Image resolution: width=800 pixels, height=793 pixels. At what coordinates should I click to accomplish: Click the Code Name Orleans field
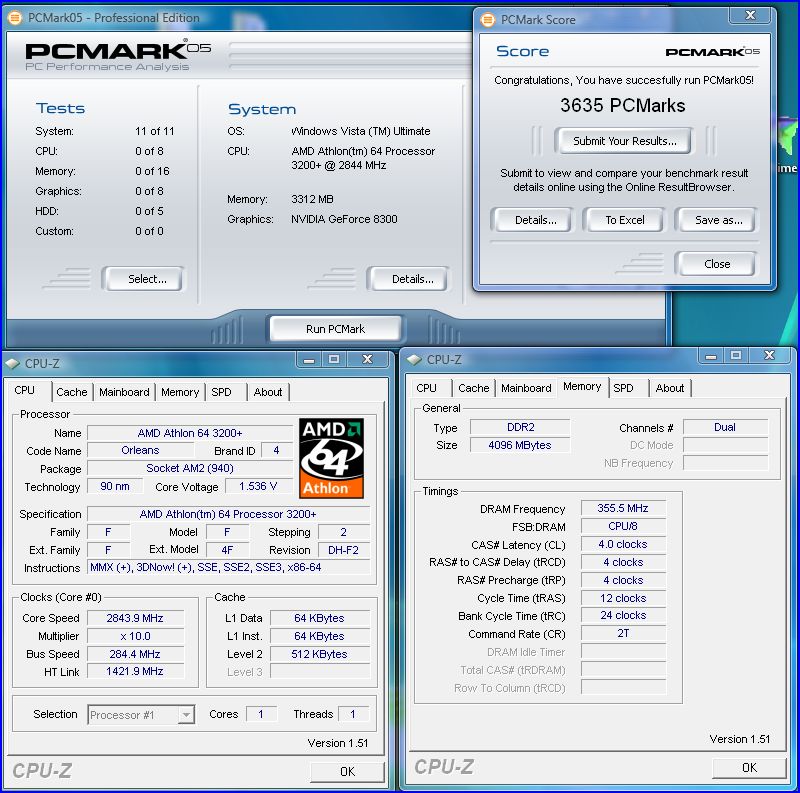(x=140, y=451)
